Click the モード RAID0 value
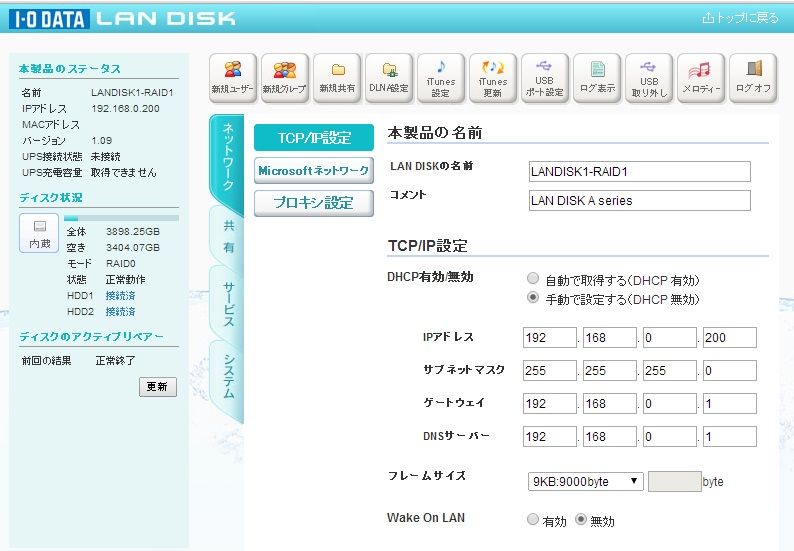The width and height of the screenshot is (794, 551). (121, 263)
